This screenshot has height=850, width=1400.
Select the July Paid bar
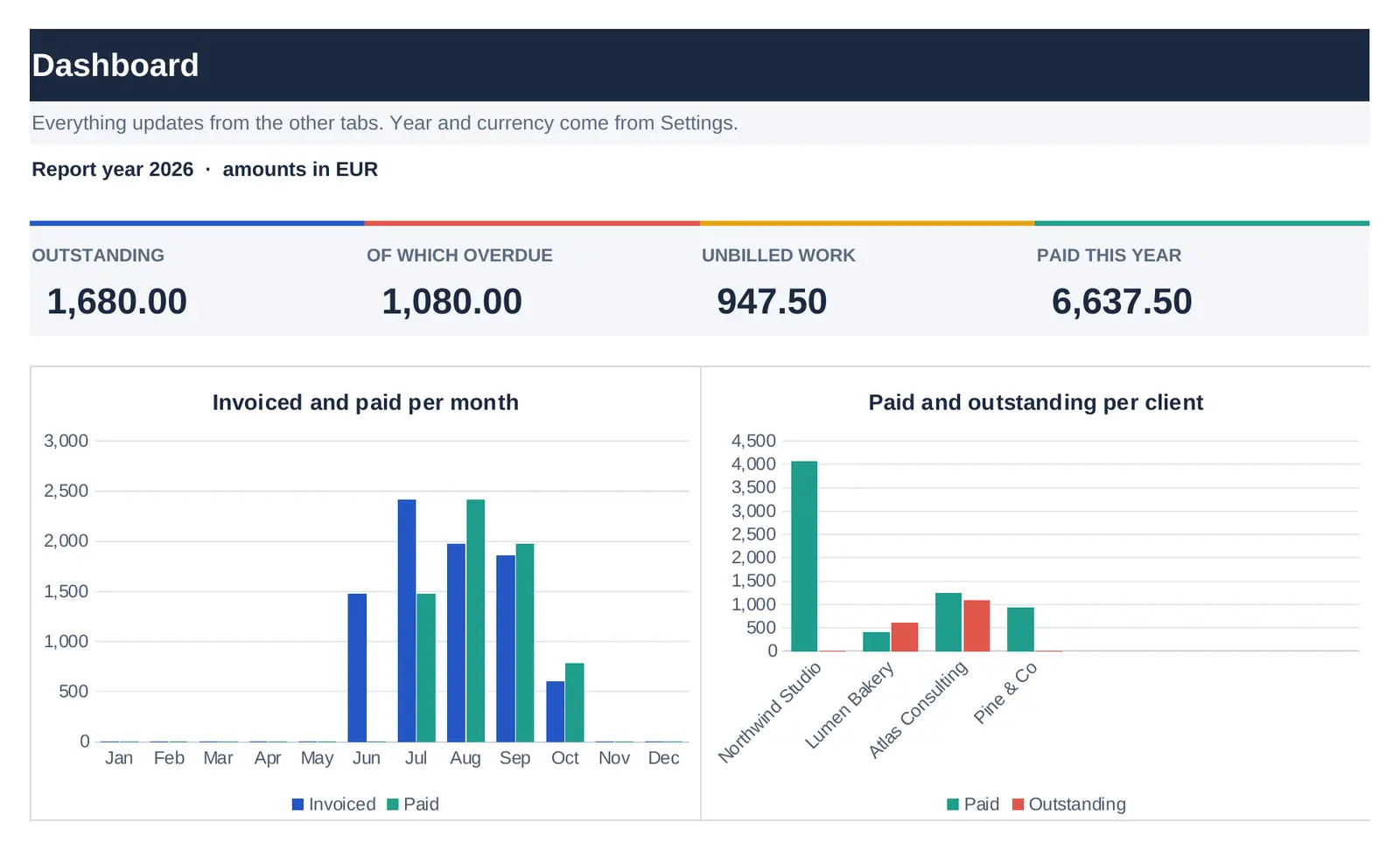426,668
